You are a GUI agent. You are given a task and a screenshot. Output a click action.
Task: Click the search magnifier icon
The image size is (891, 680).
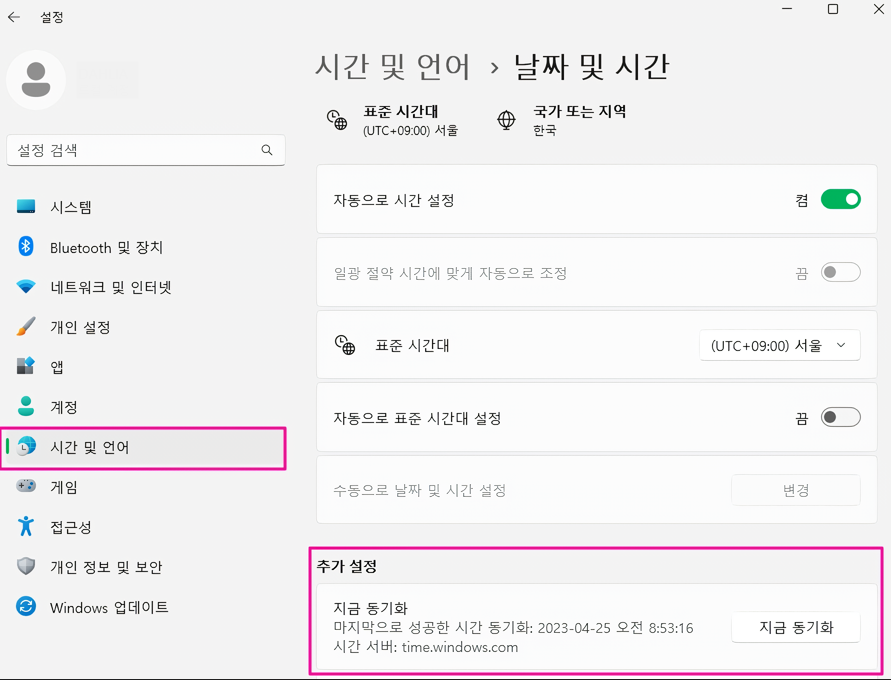point(267,150)
